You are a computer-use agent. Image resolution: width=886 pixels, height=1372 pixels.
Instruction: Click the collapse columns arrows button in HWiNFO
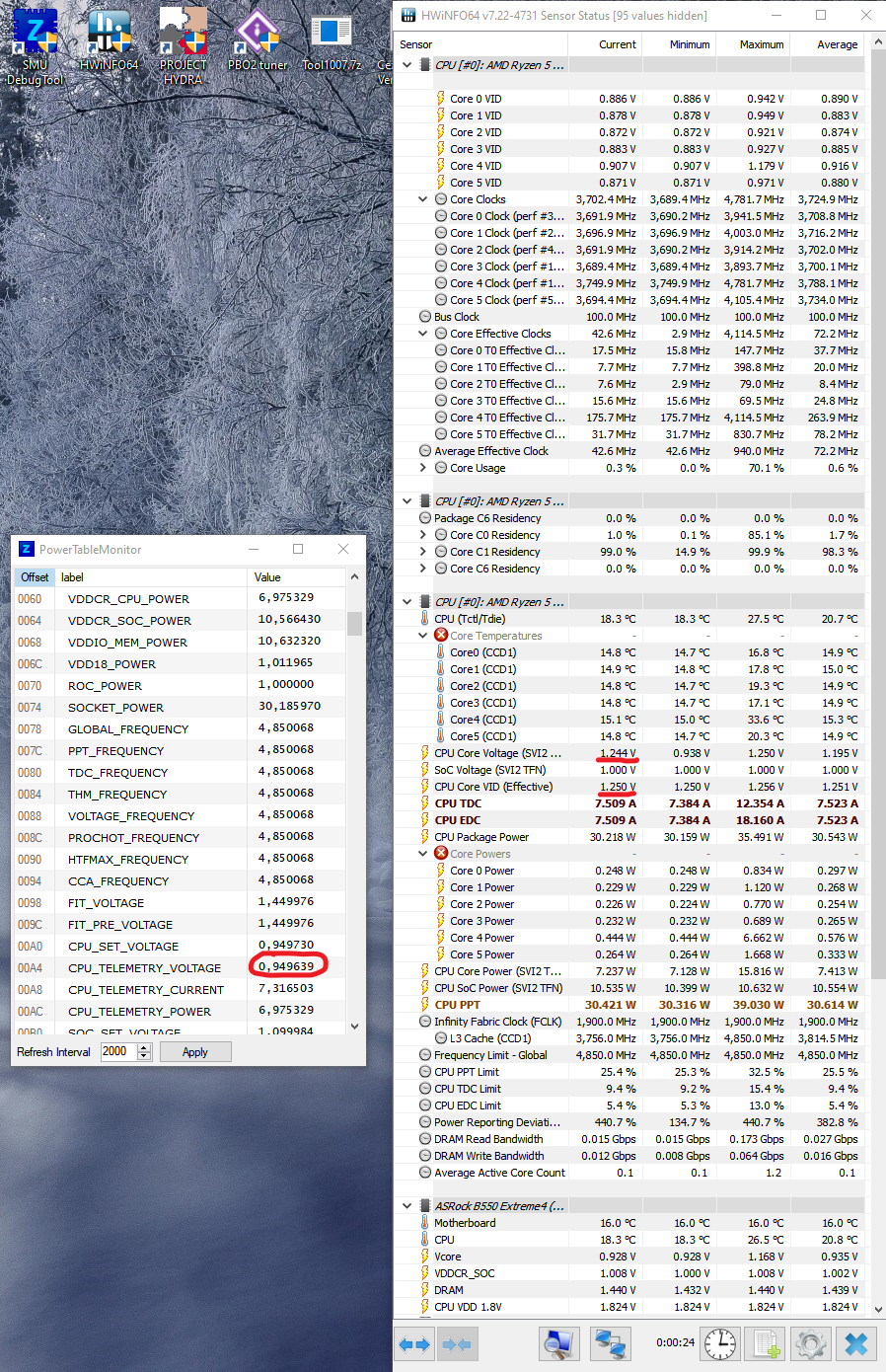pos(456,1344)
